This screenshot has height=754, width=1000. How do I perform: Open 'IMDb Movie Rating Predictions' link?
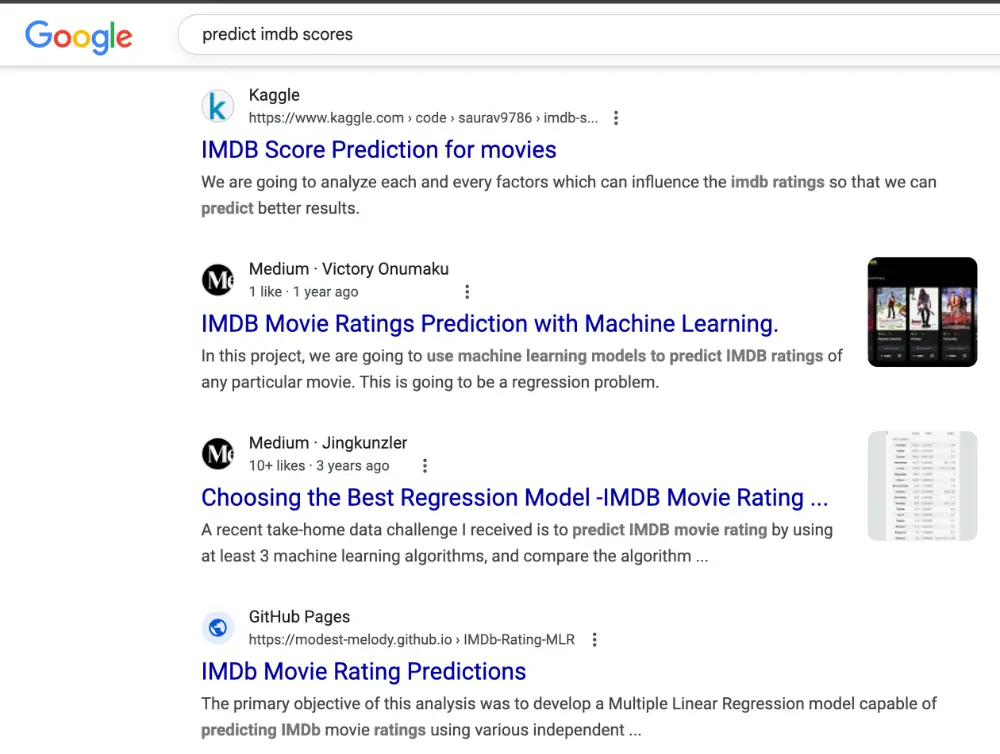pos(364,672)
